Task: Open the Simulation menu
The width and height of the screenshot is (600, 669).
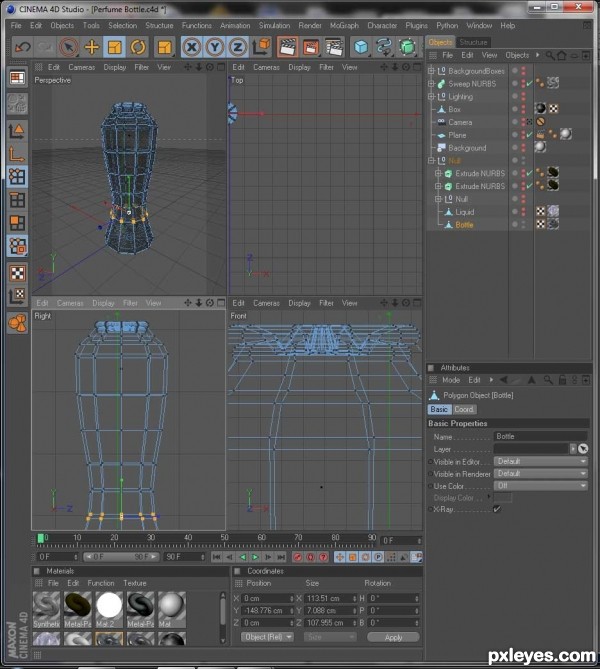Action: coord(274,26)
